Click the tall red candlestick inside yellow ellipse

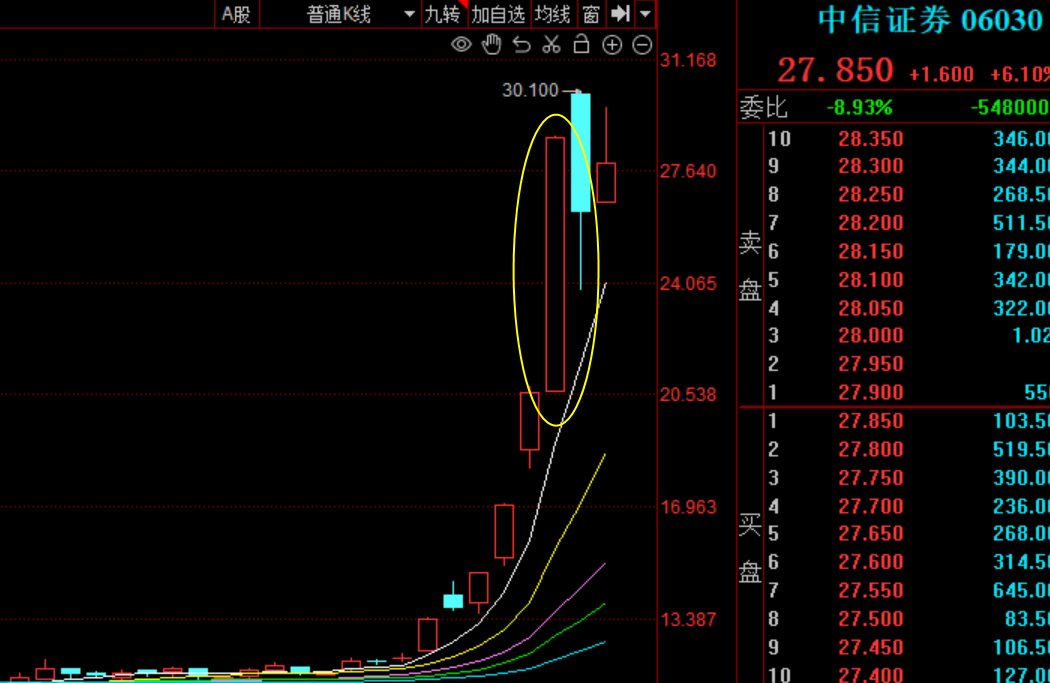(555, 263)
